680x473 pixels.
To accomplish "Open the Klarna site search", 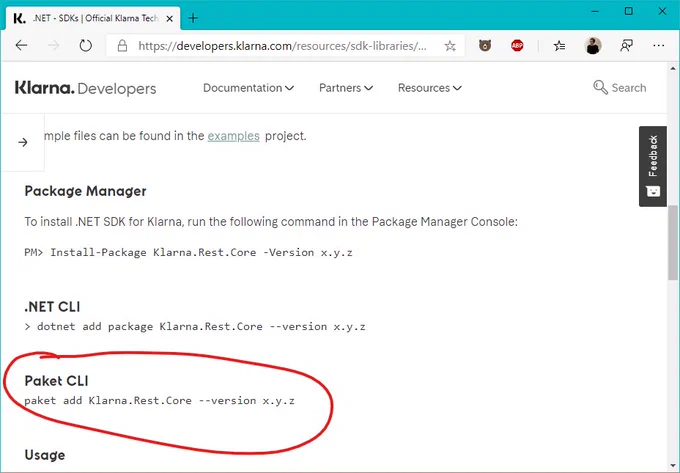I will (619, 88).
